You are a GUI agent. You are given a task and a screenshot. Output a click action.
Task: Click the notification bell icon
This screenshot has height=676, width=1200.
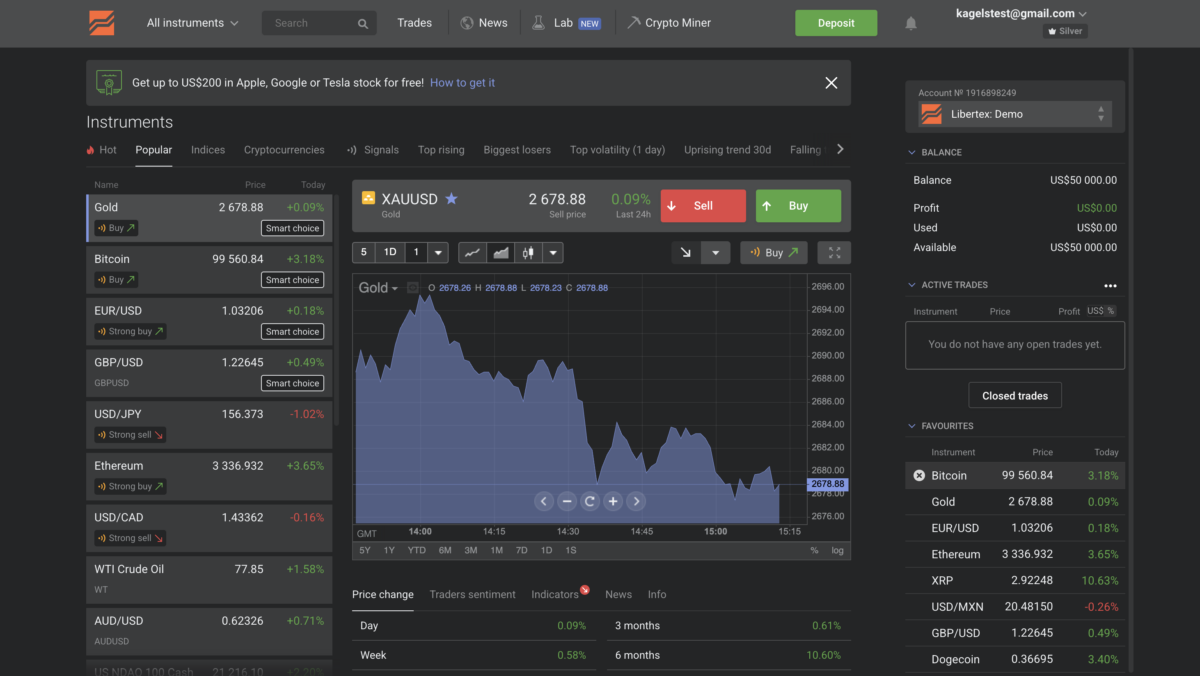point(910,23)
